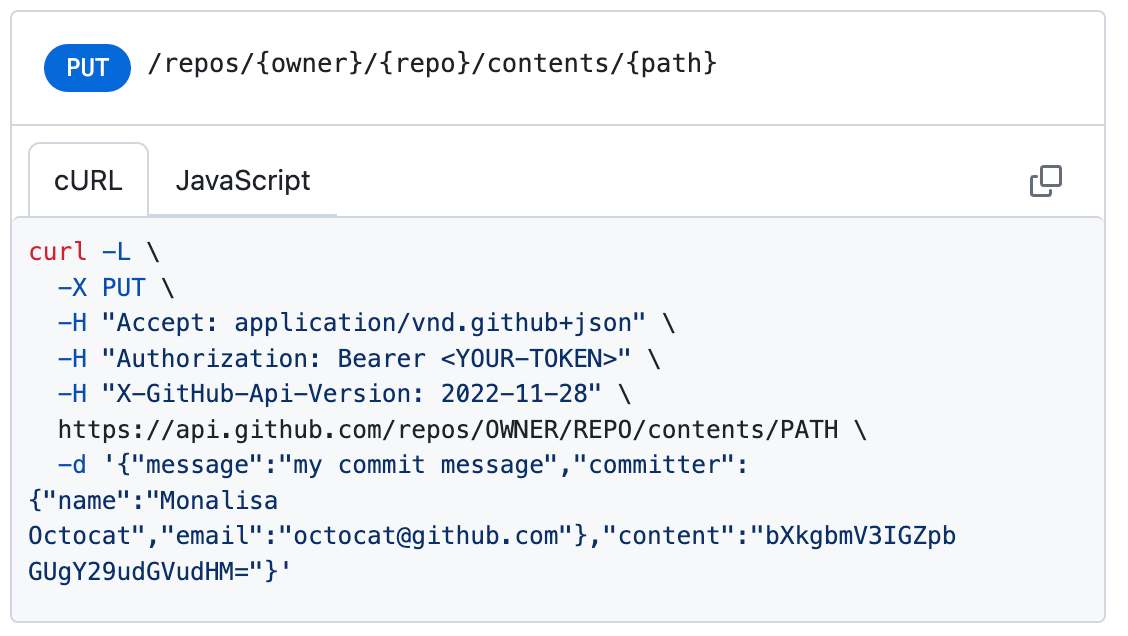Click the -X PUT option line
The height and width of the screenshot is (636, 1128).
coord(103,288)
